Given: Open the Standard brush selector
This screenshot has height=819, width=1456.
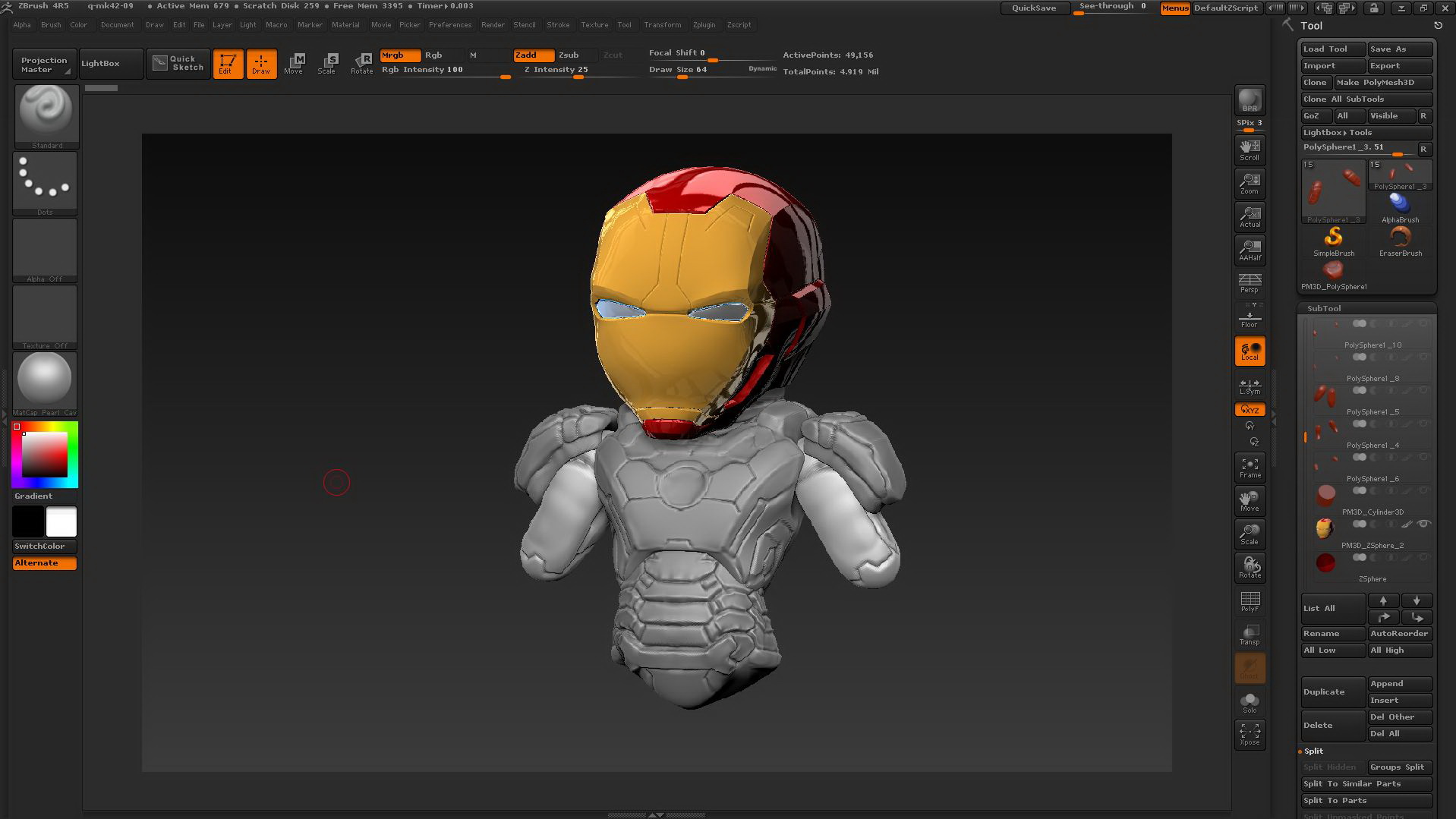Looking at the screenshot, I should pos(46,116).
